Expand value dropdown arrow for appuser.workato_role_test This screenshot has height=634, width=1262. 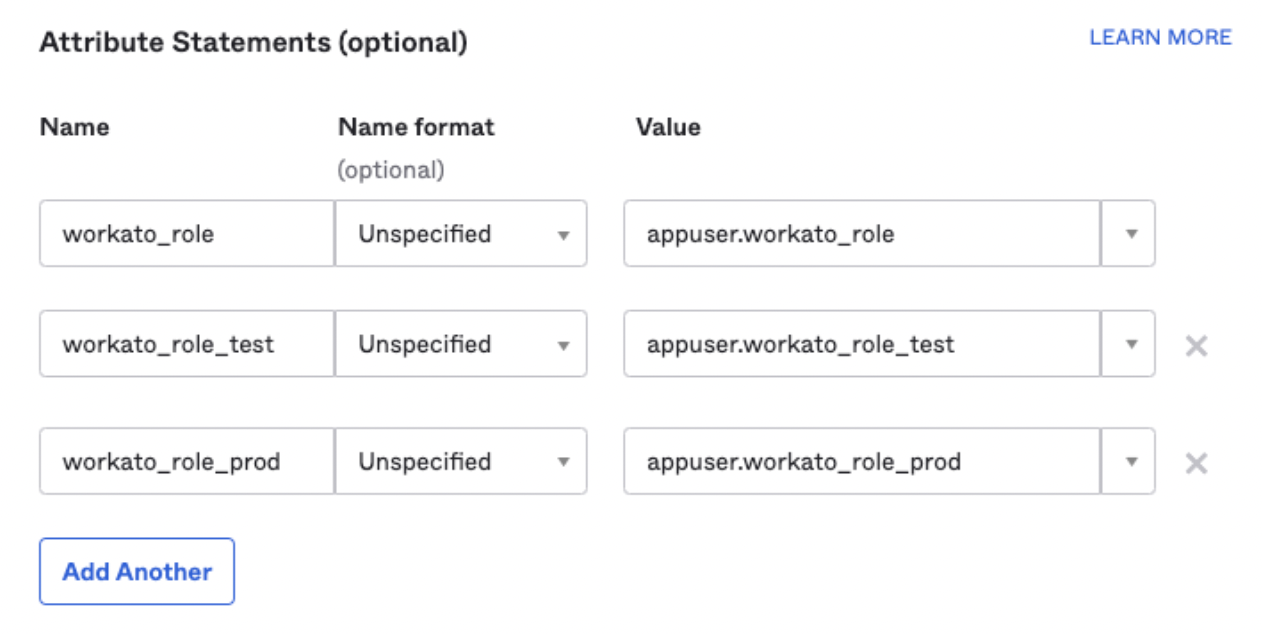[x=1131, y=344]
